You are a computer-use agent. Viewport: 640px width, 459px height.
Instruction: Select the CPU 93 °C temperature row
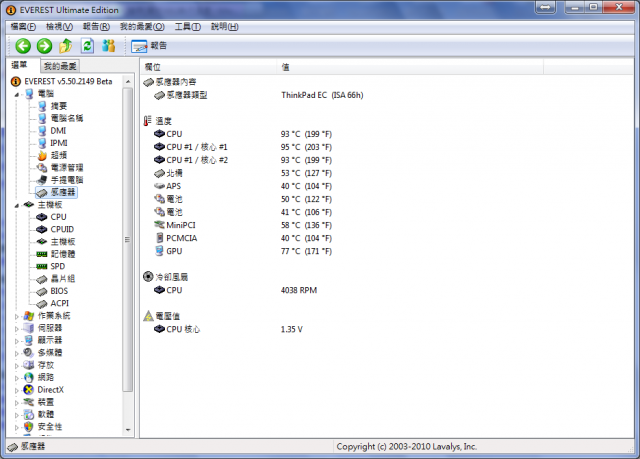pos(243,134)
